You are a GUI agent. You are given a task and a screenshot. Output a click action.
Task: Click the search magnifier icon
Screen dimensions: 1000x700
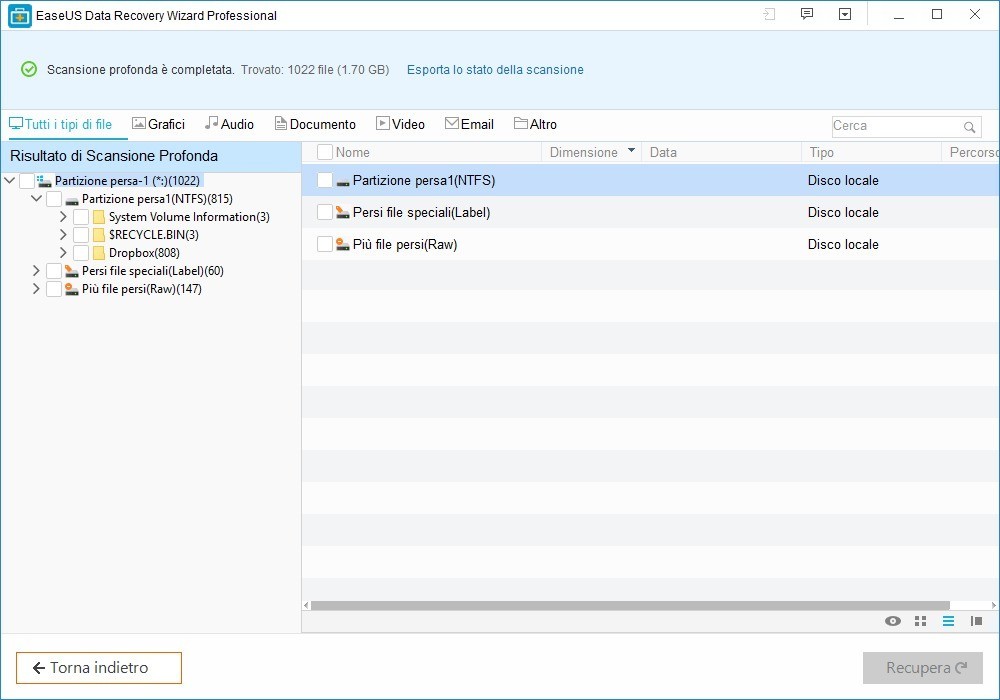(969, 127)
